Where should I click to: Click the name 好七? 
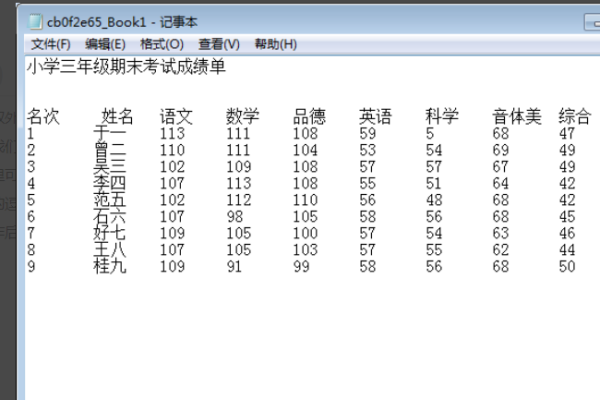coord(109,233)
